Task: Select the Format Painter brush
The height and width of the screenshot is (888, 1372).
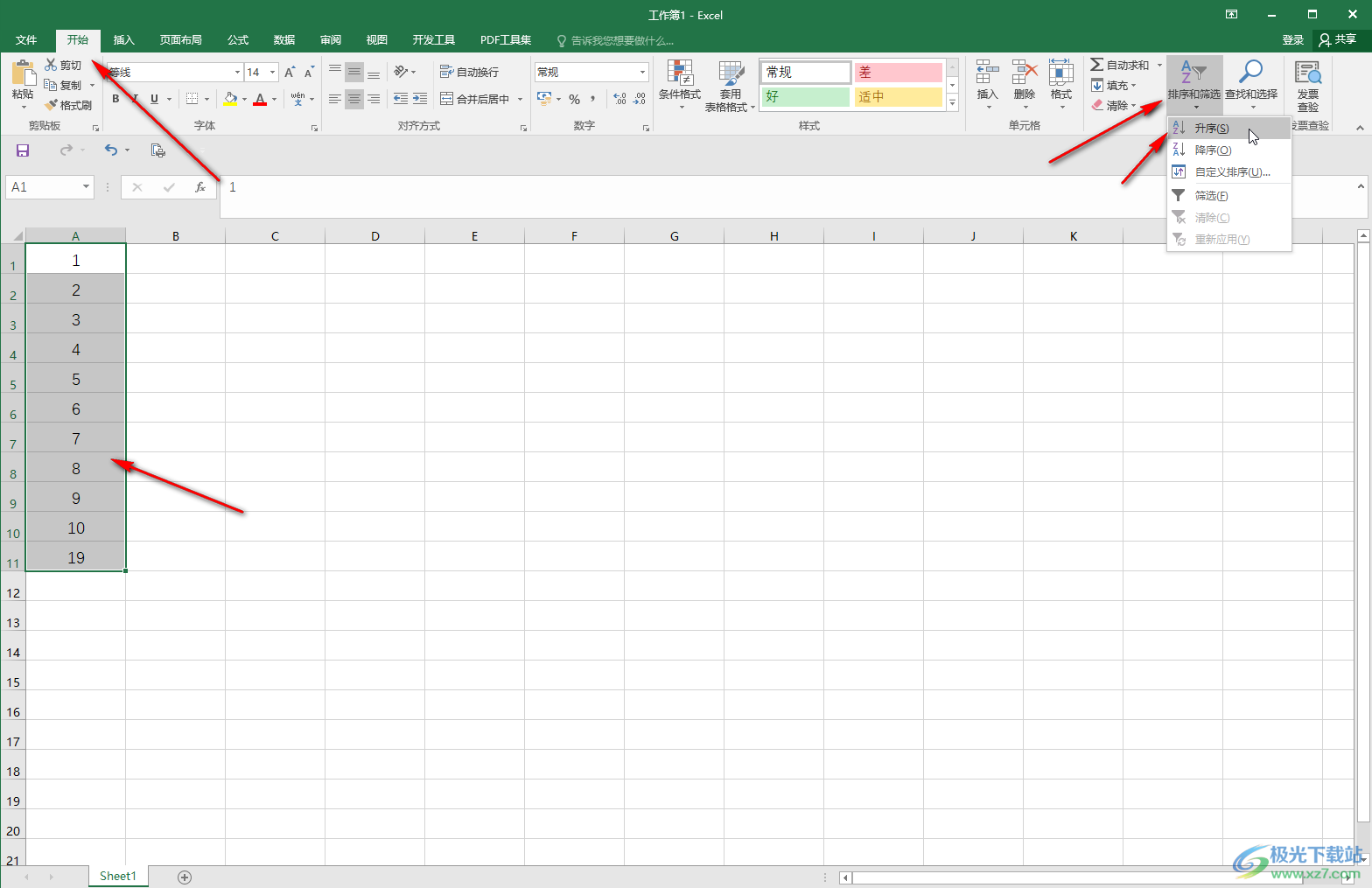Action: coord(52,105)
